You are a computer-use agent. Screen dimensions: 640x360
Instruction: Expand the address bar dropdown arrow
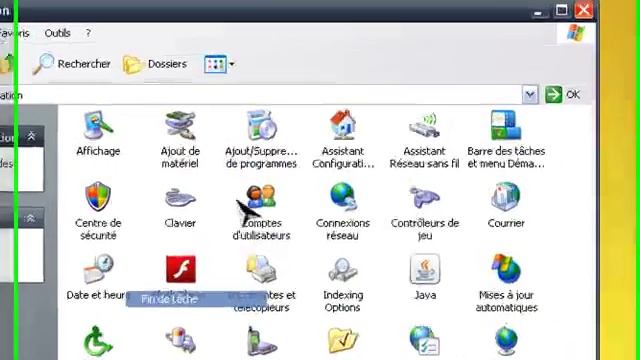pos(530,95)
